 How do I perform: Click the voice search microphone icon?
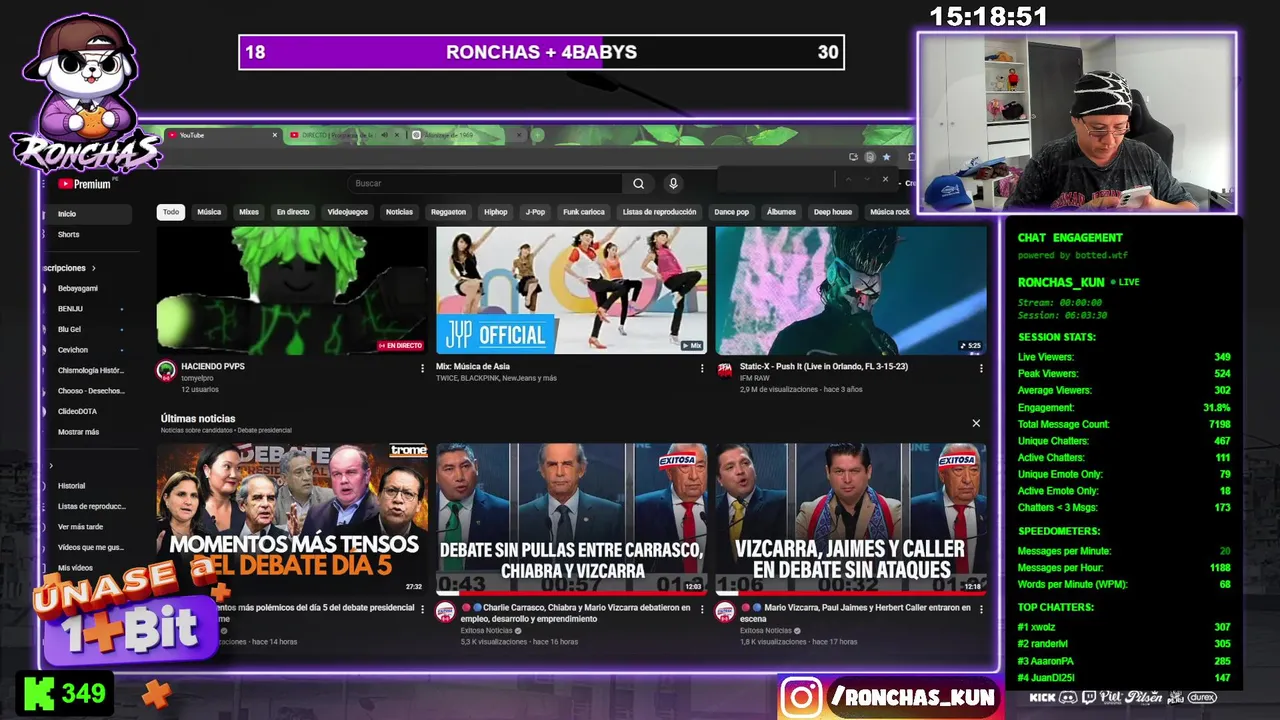point(673,183)
